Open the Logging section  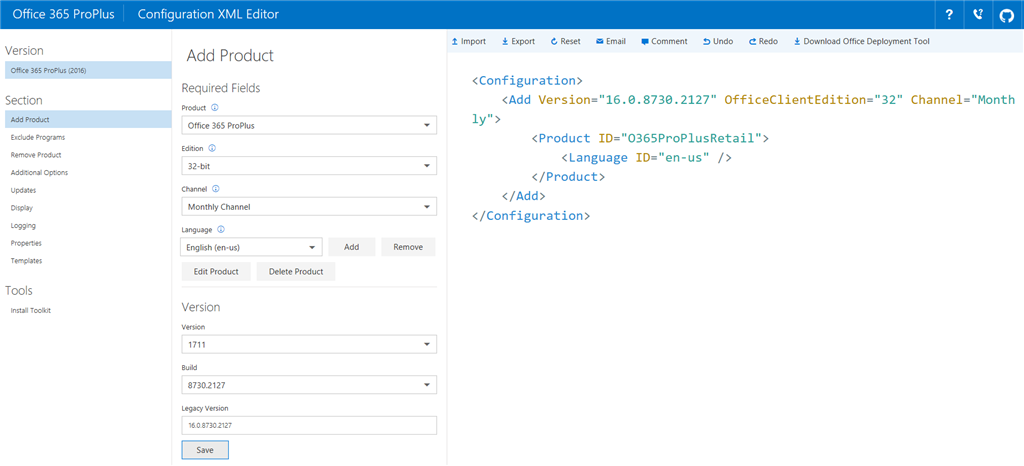tap(24, 225)
